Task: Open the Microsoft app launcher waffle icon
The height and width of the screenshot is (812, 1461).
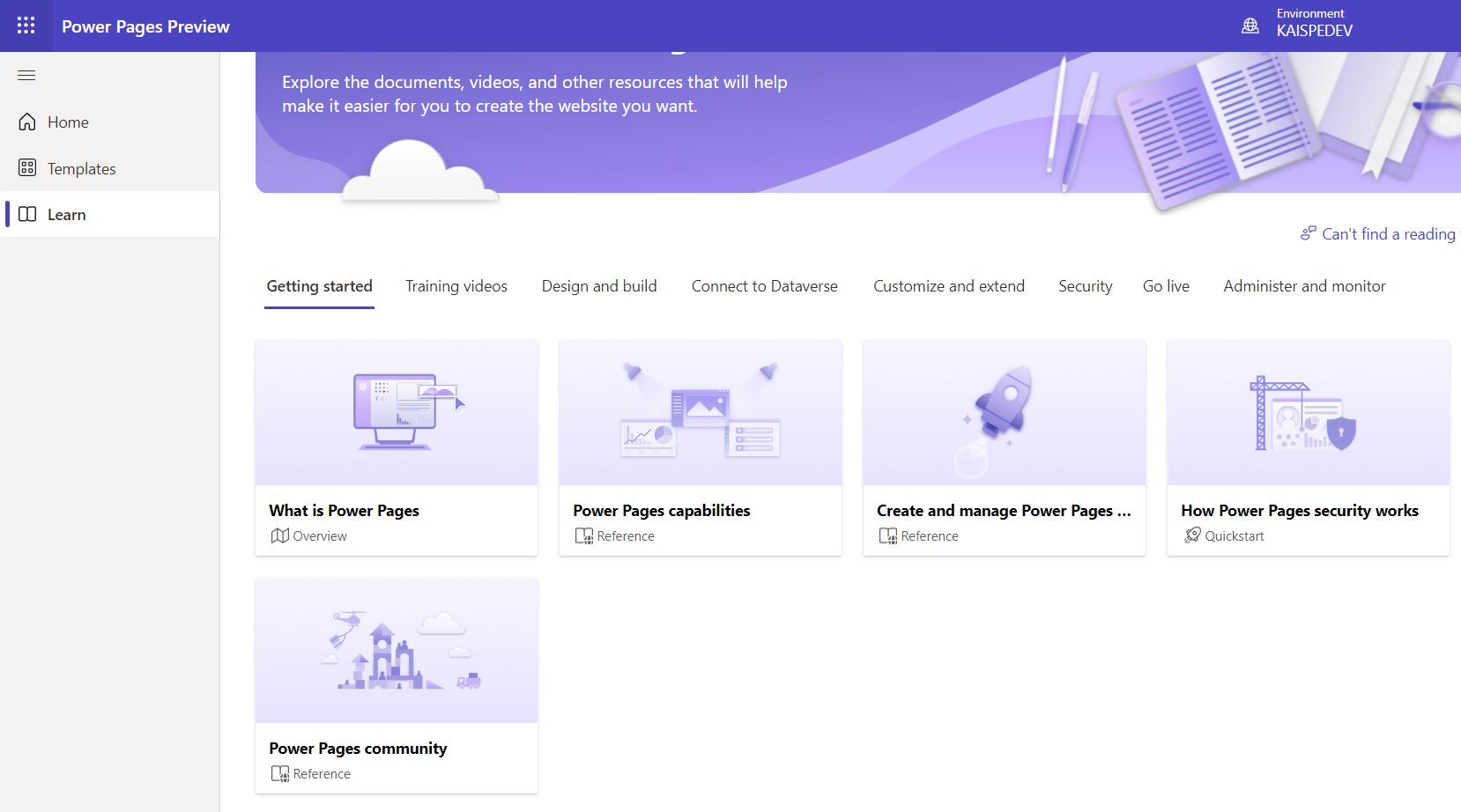Action: (26, 26)
